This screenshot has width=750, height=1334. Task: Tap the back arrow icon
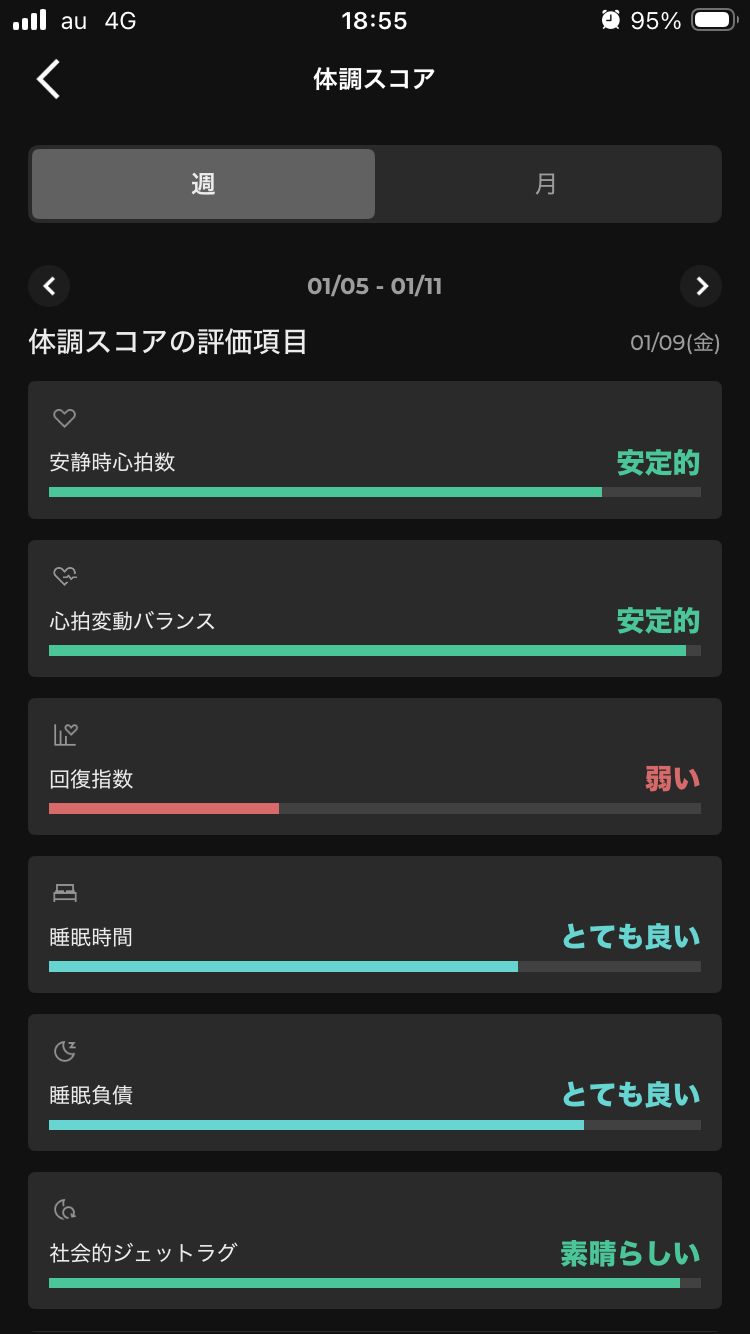click(x=48, y=79)
